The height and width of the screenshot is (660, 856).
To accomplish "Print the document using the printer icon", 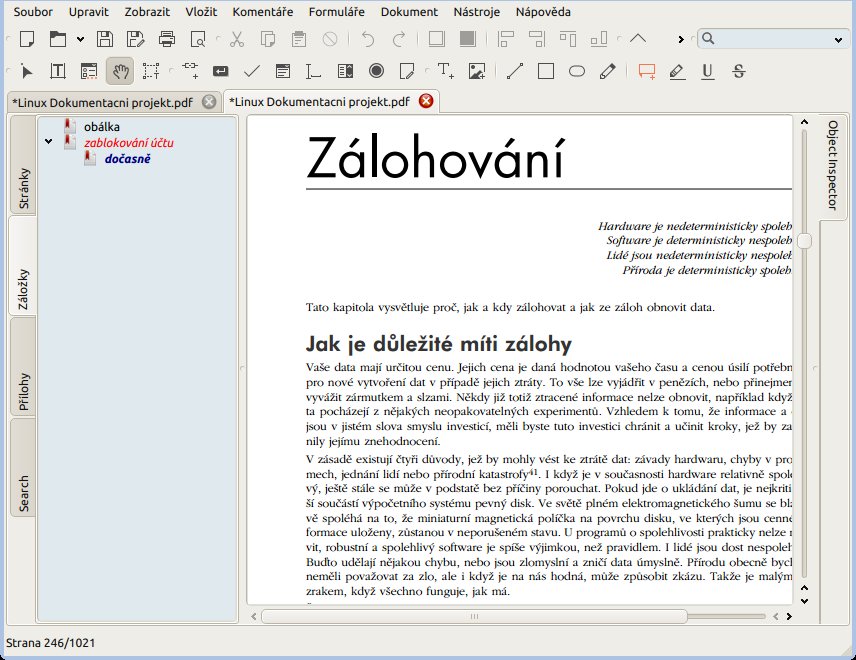I will coord(167,39).
